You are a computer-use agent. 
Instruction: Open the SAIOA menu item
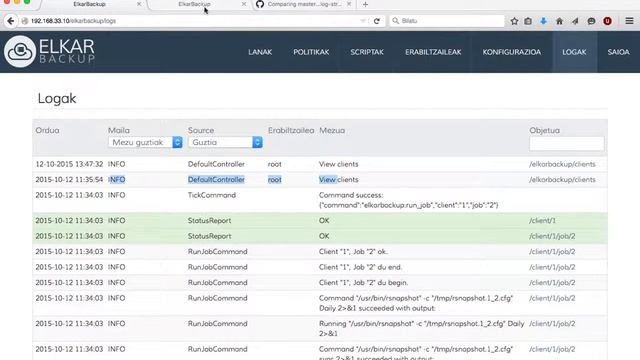click(618, 52)
